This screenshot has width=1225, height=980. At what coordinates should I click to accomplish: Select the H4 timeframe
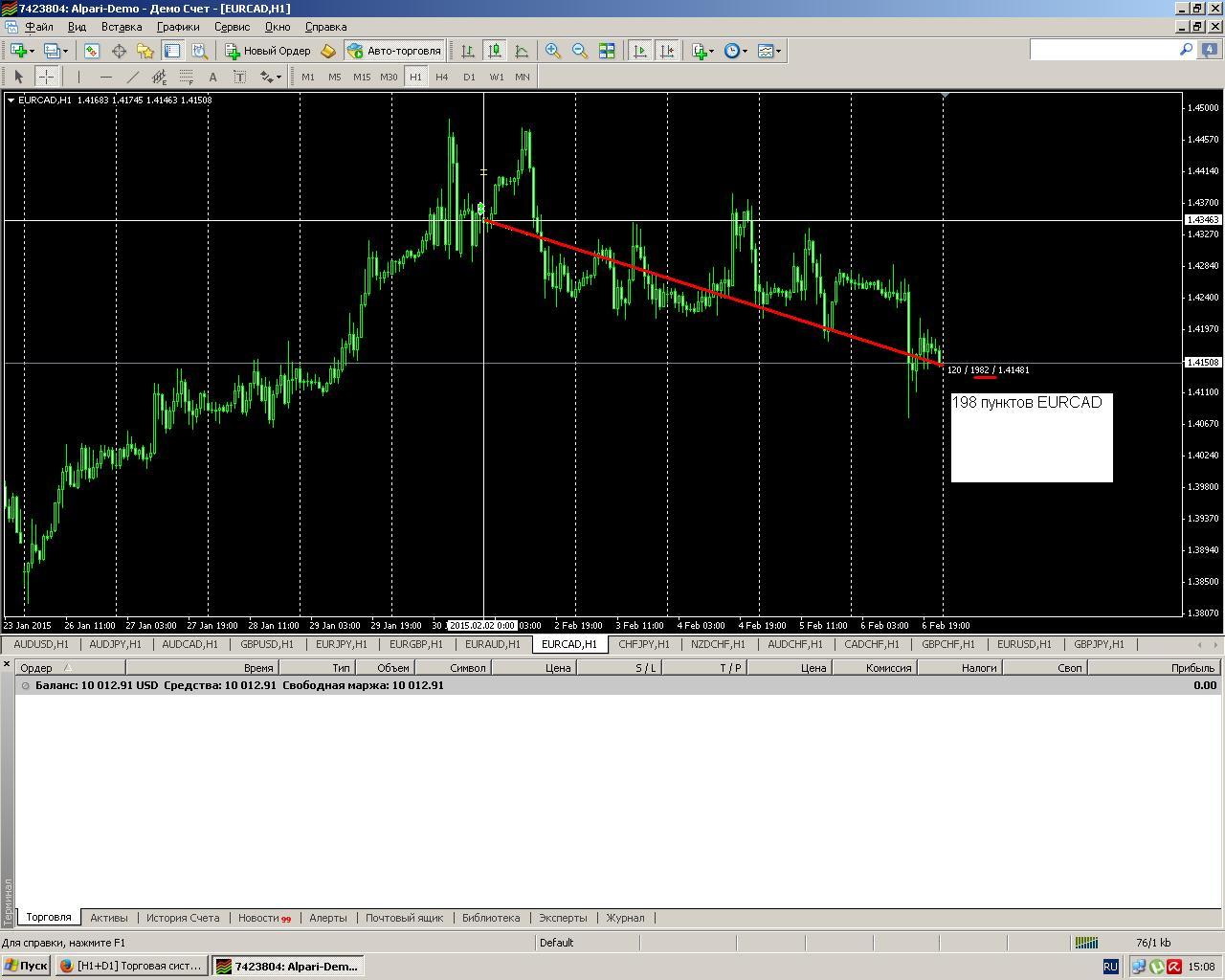(x=442, y=77)
